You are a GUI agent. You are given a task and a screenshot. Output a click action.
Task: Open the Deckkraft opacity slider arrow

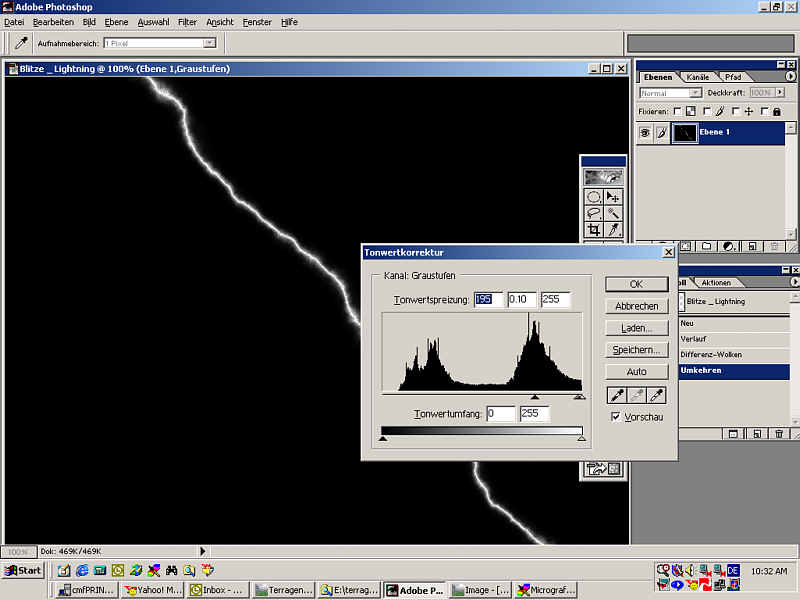click(x=781, y=93)
